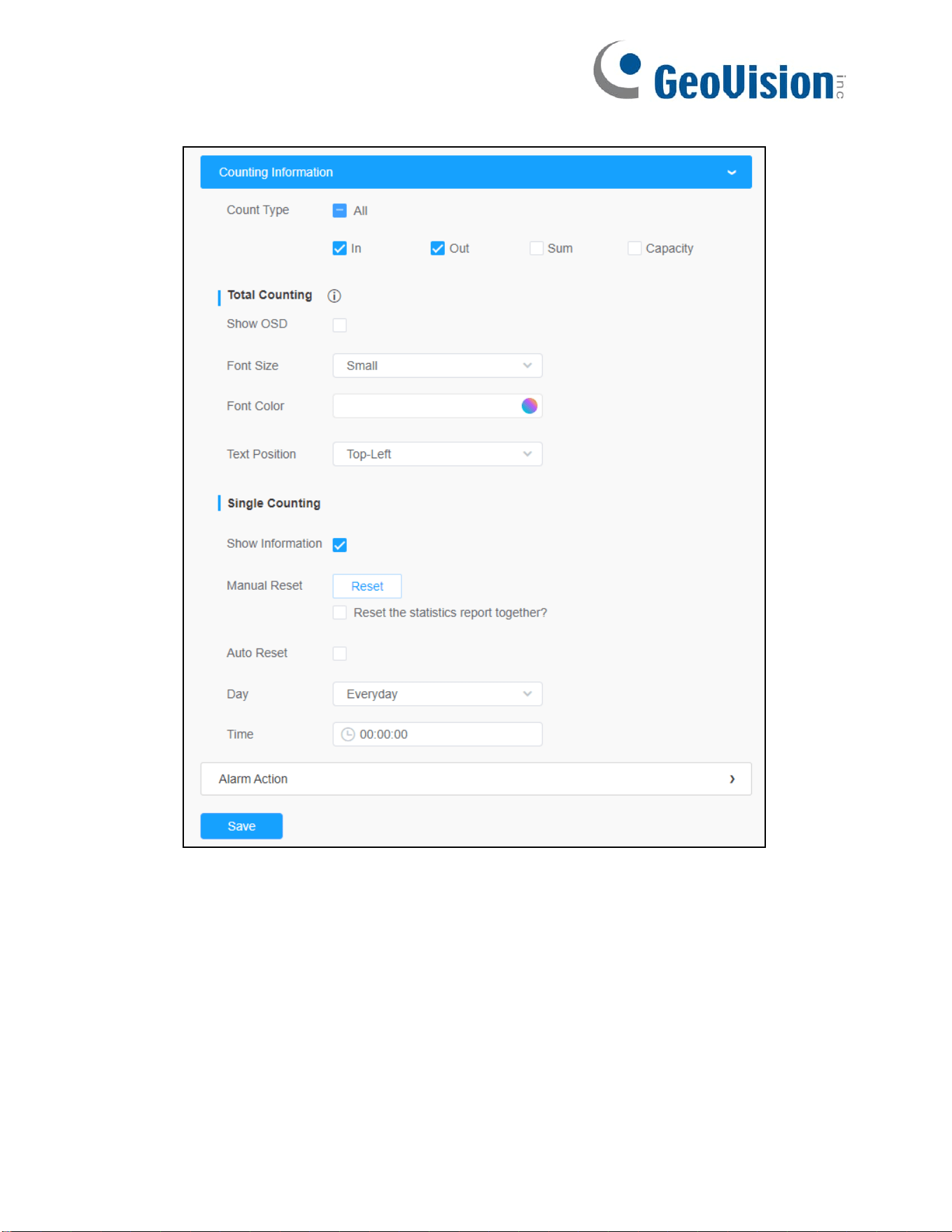Open the Text Position dropdown showing Top-Left

[x=438, y=454]
